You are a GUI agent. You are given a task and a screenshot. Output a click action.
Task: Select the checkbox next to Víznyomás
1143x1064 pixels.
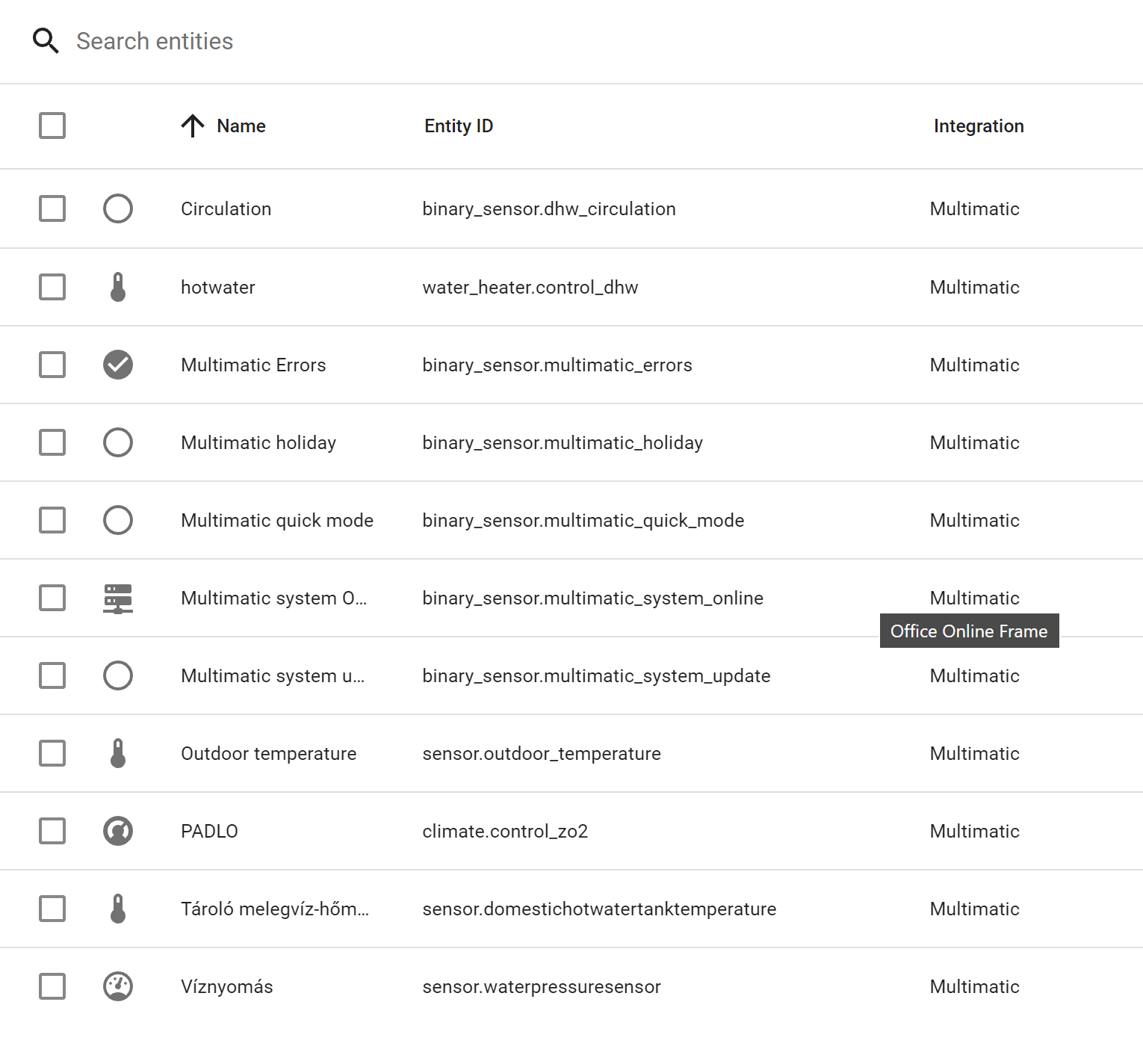52,986
